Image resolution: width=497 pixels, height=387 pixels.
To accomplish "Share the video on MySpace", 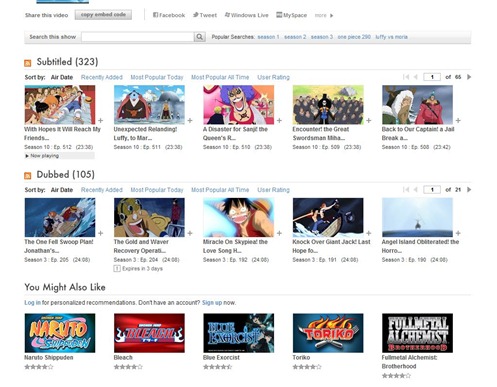I will coord(292,15).
